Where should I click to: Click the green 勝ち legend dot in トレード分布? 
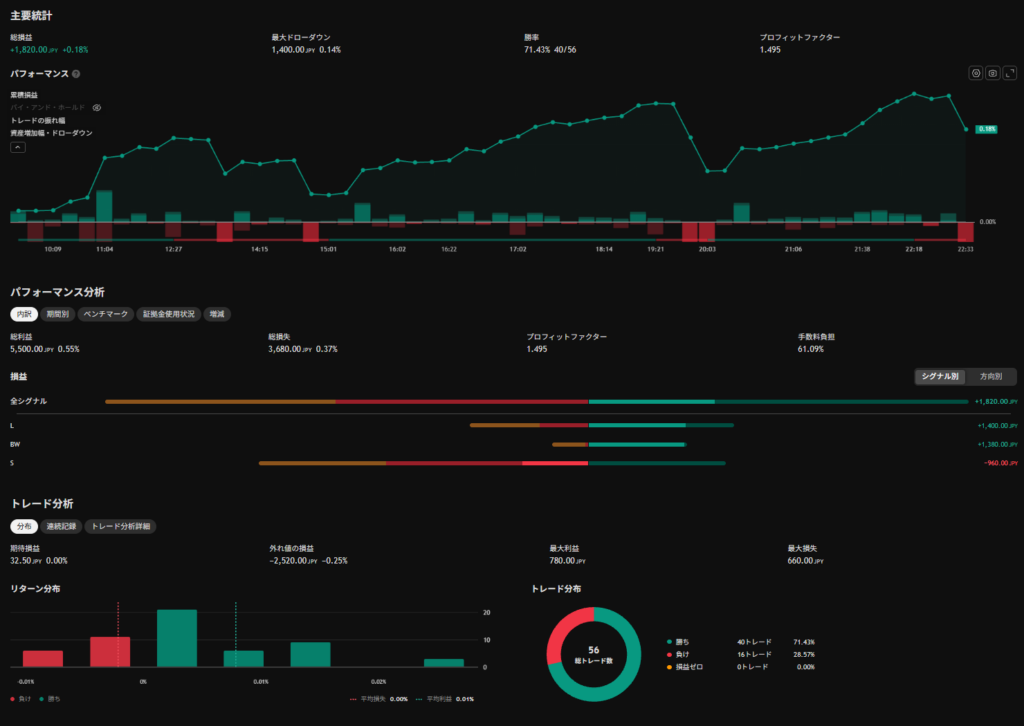(669, 642)
